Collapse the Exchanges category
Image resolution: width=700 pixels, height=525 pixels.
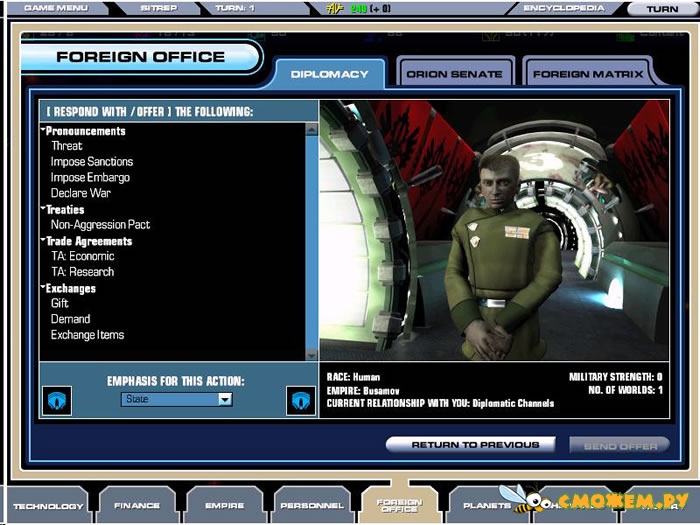(x=43, y=288)
